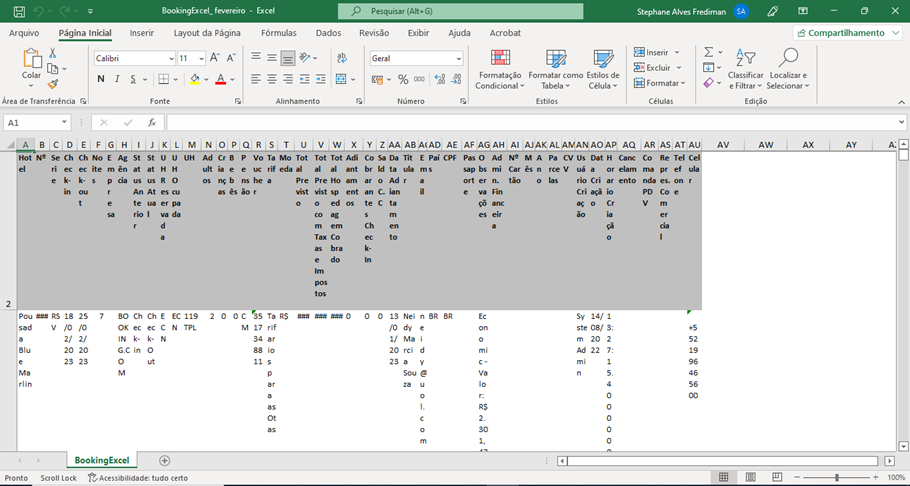
Task: Click the center align icon
Action: click(x=271, y=79)
